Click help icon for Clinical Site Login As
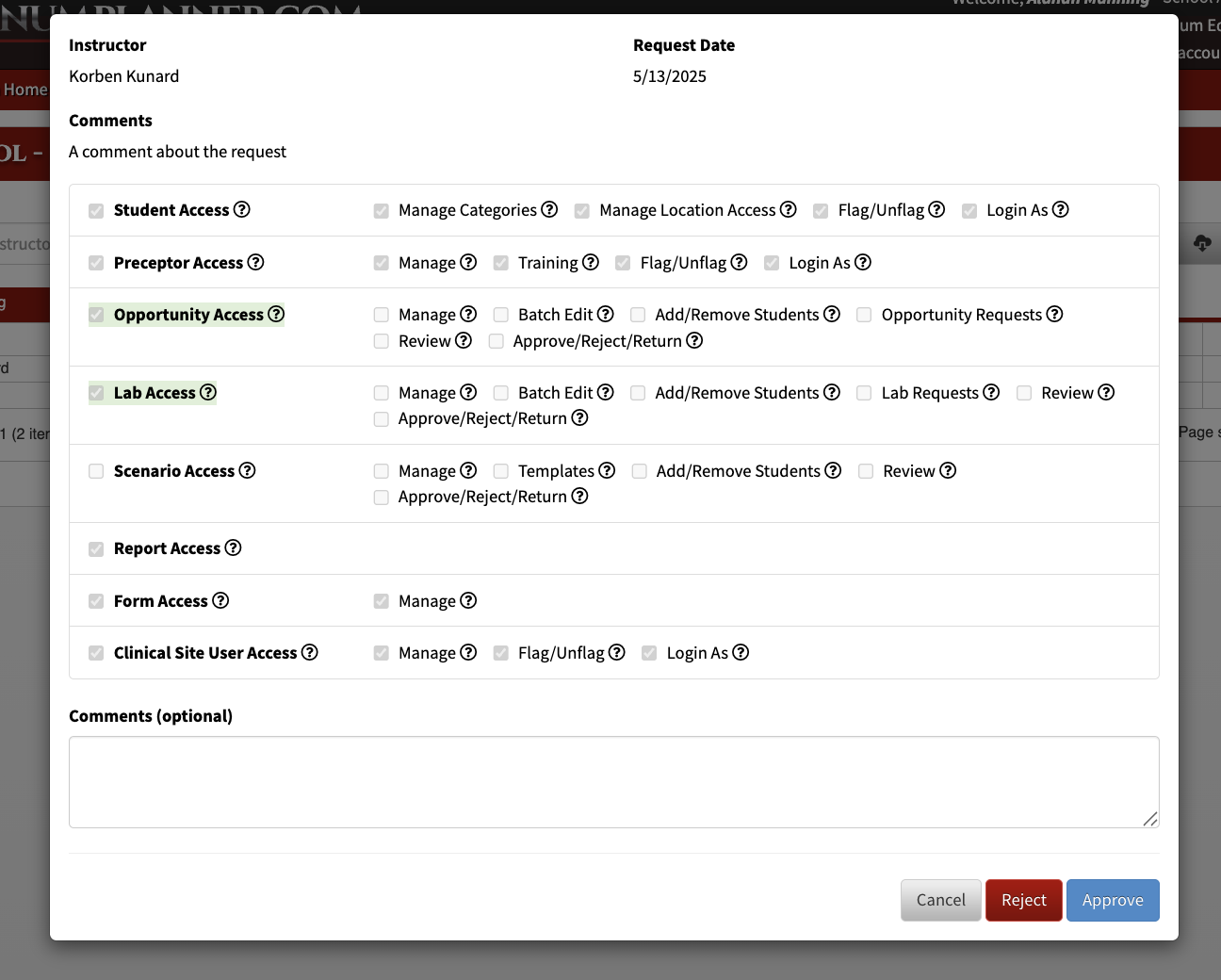The height and width of the screenshot is (980, 1221). (741, 652)
